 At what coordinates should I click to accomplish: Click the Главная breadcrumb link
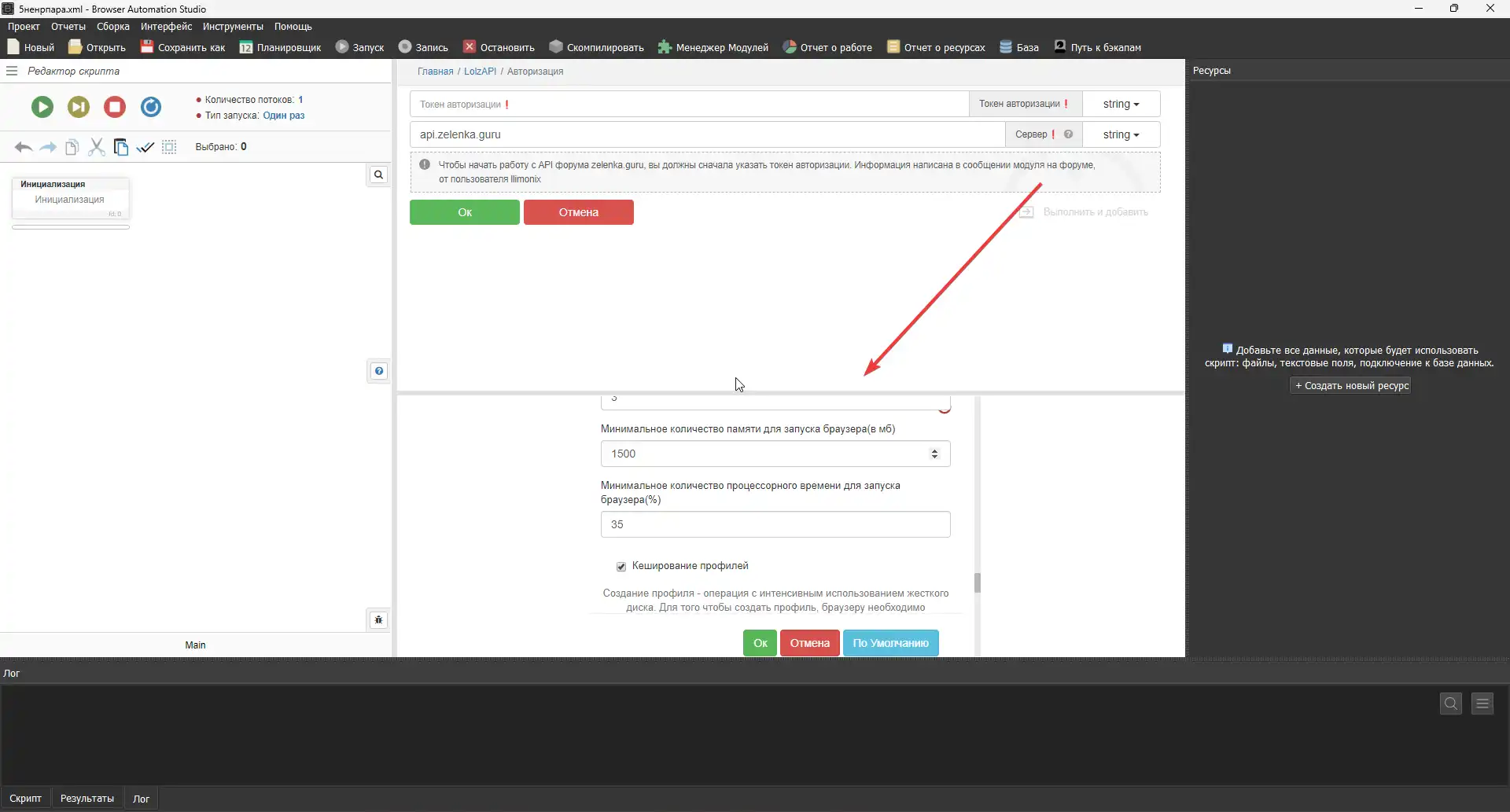pos(435,72)
